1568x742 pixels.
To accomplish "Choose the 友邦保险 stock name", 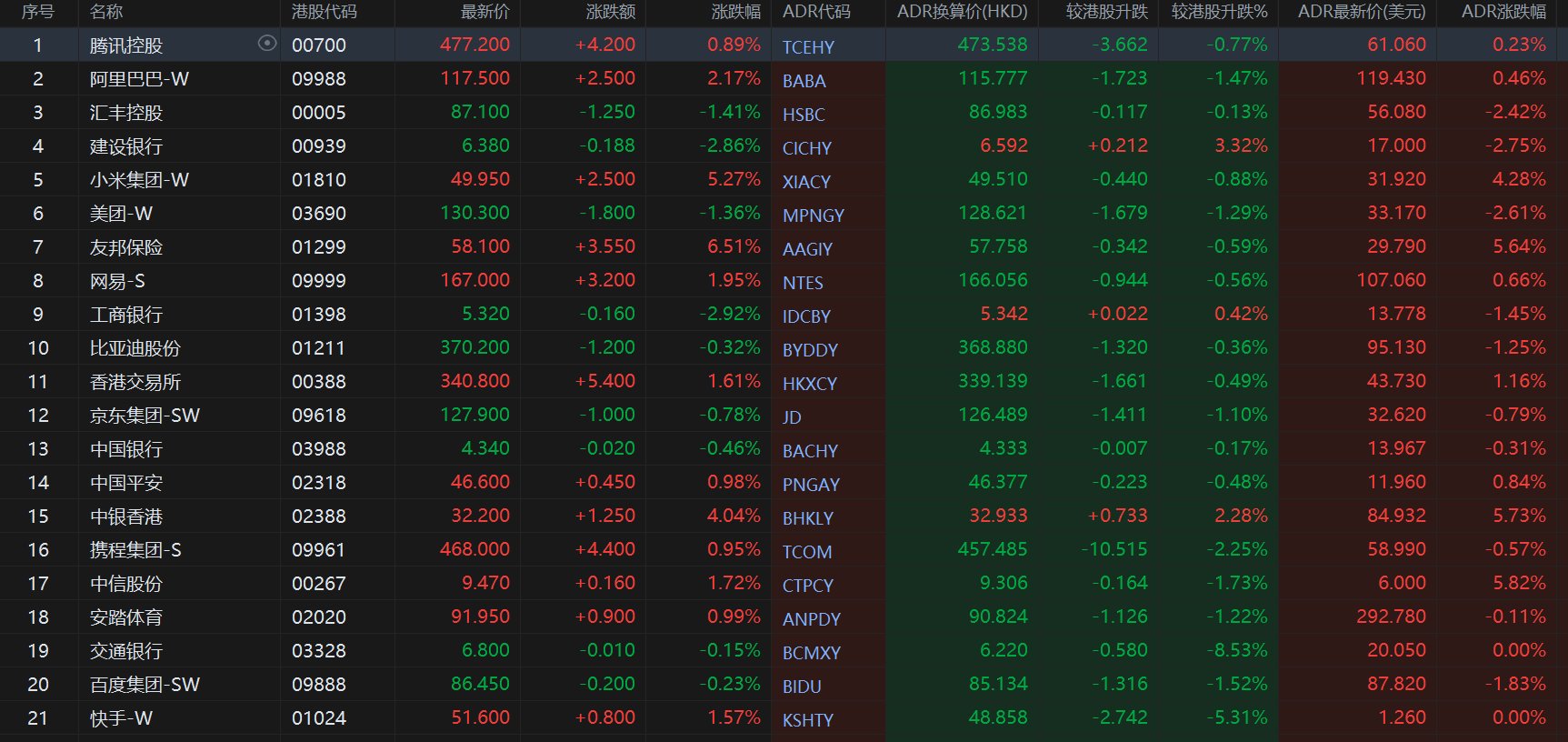I will coord(126,247).
